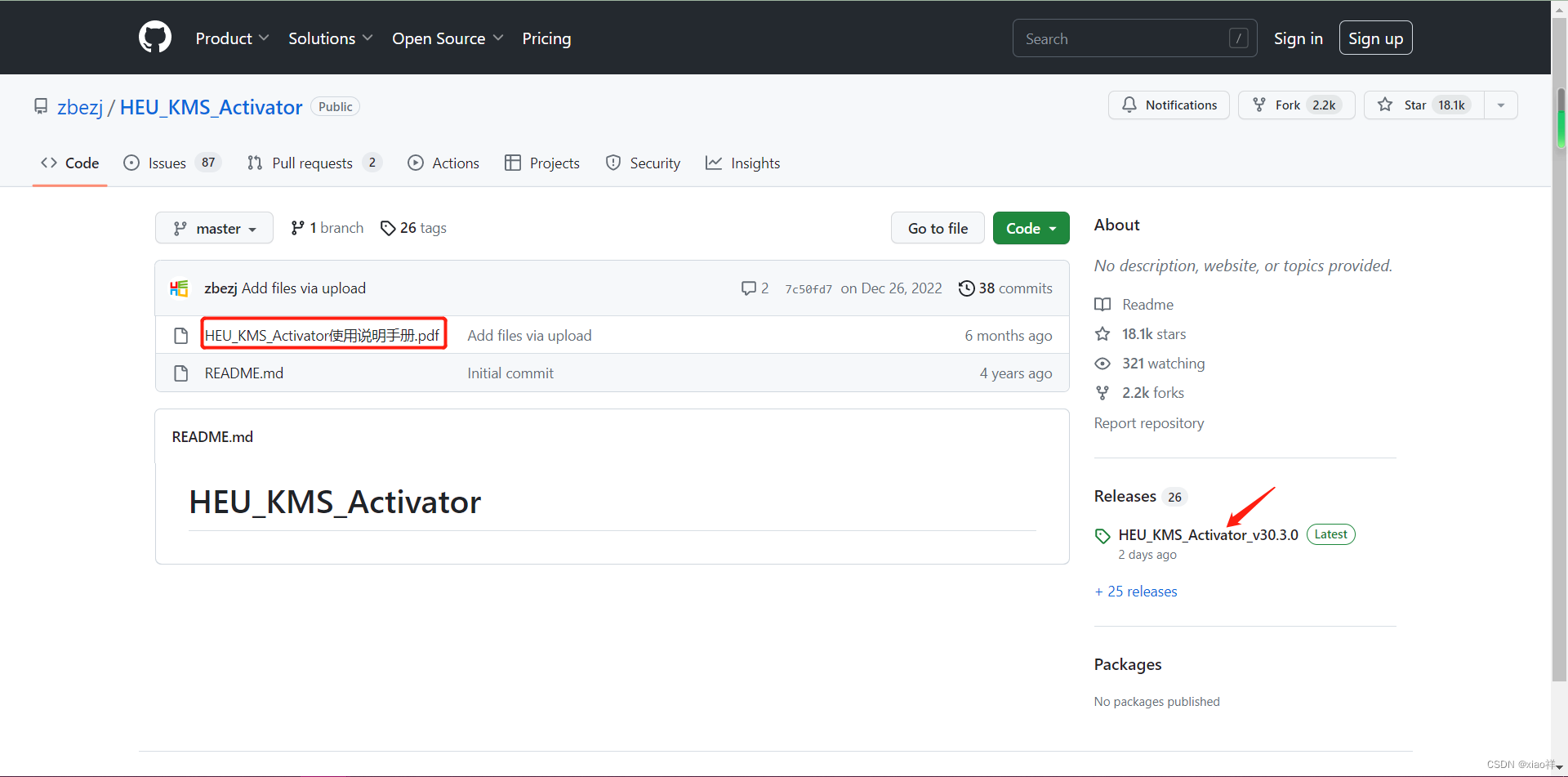Click the Projects table icon
This screenshot has height=777, width=1568.
coord(513,163)
